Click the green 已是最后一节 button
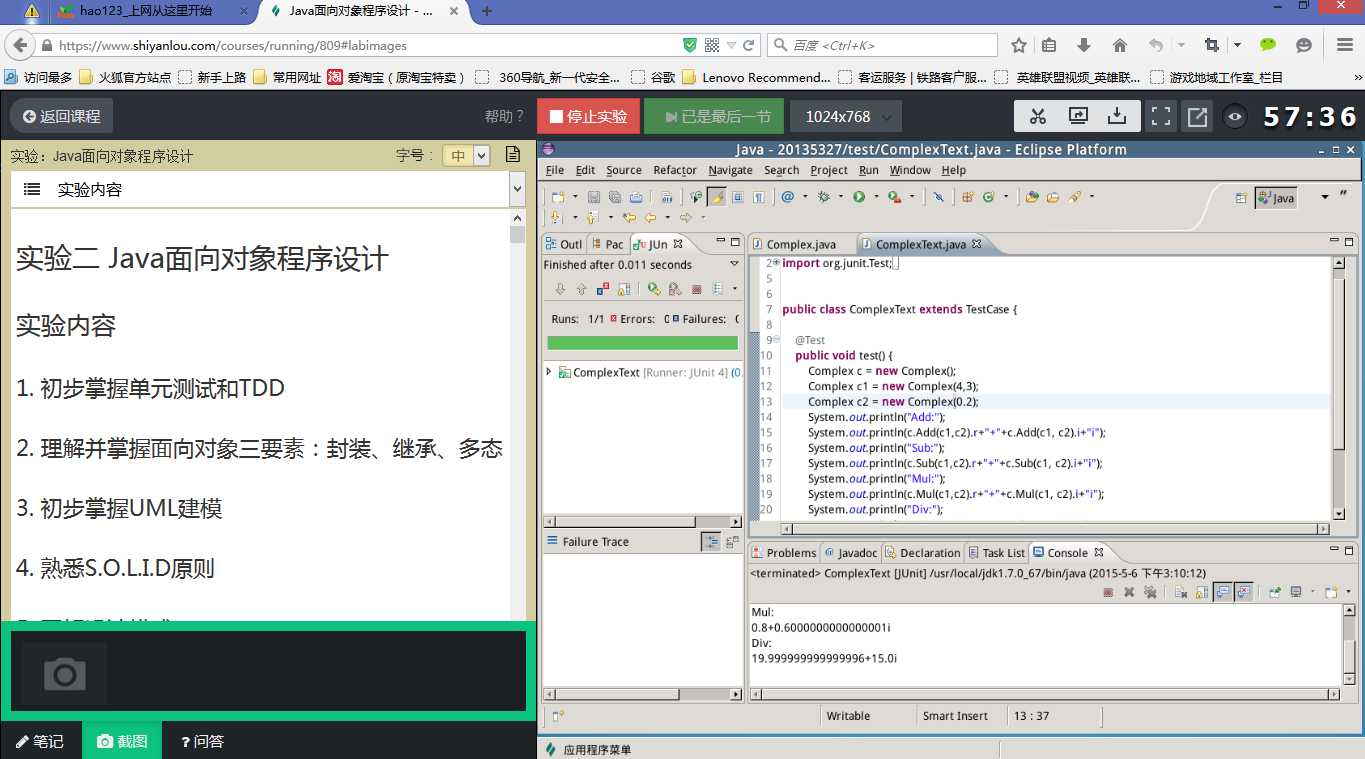This screenshot has width=1365, height=759. click(x=714, y=116)
